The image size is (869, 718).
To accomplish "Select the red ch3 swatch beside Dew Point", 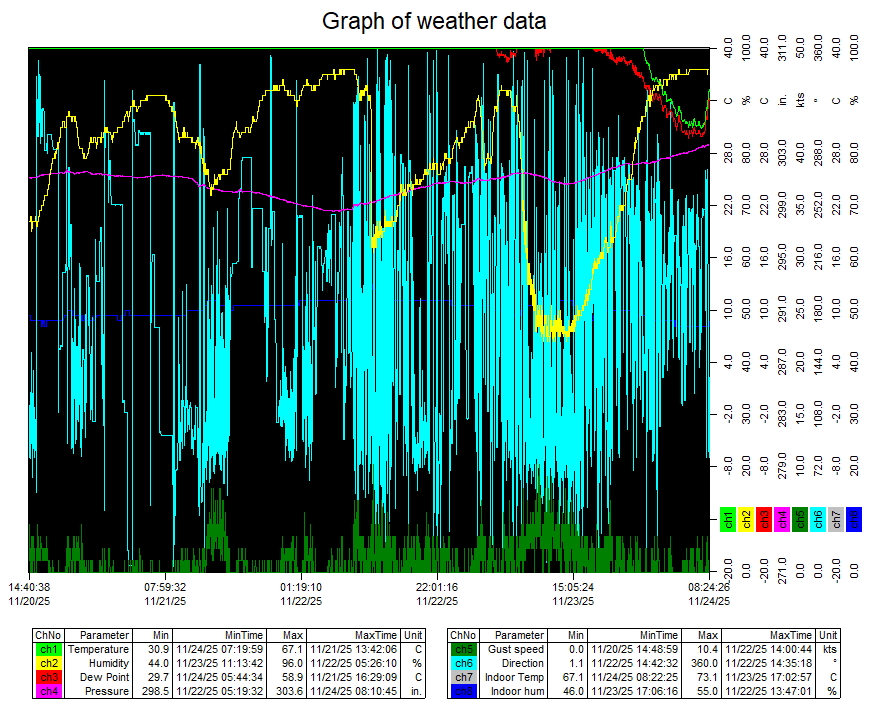I will (47, 677).
